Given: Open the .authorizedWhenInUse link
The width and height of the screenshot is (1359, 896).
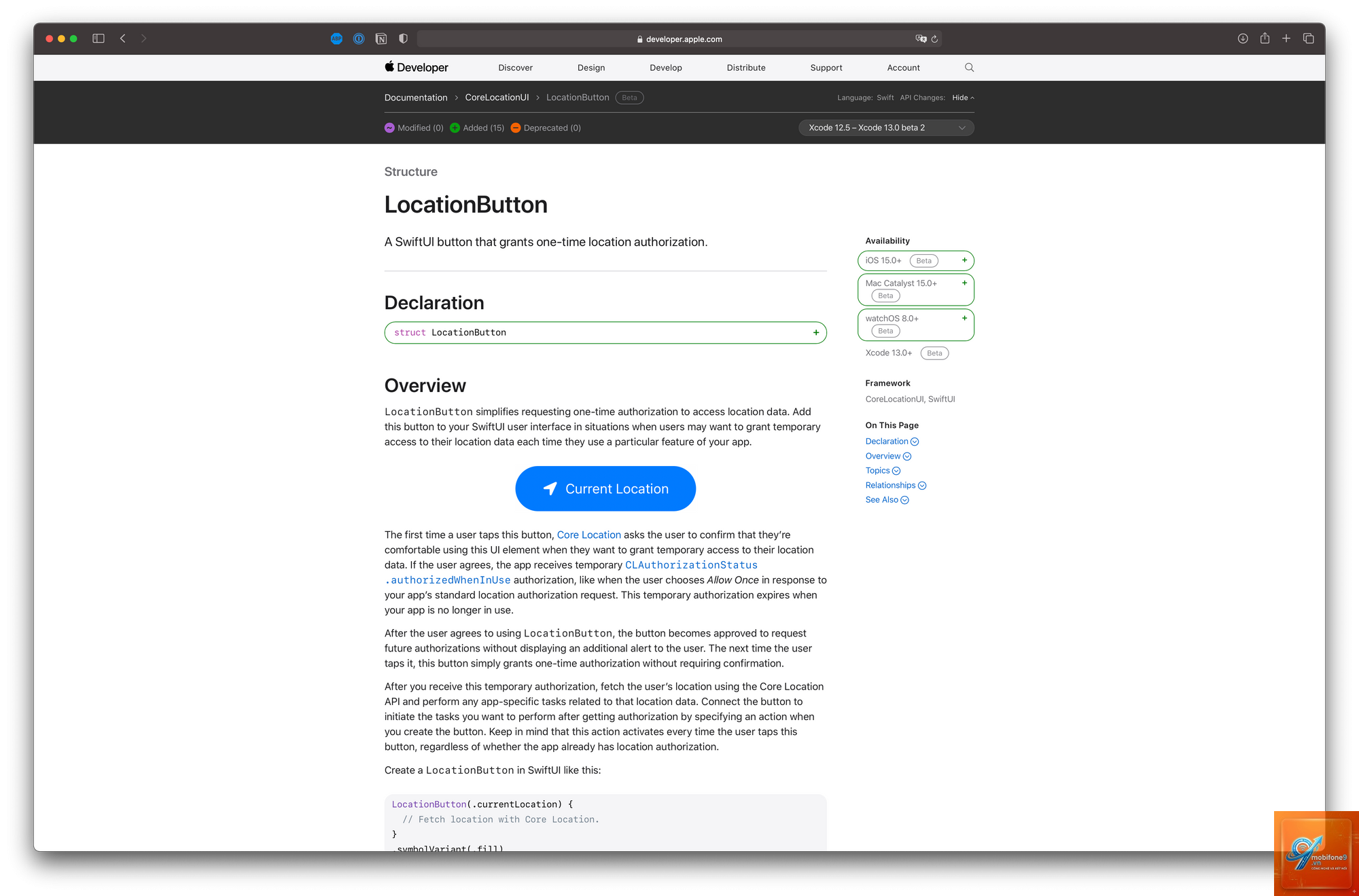Looking at the screenshot, I should (x=448, y=580).
